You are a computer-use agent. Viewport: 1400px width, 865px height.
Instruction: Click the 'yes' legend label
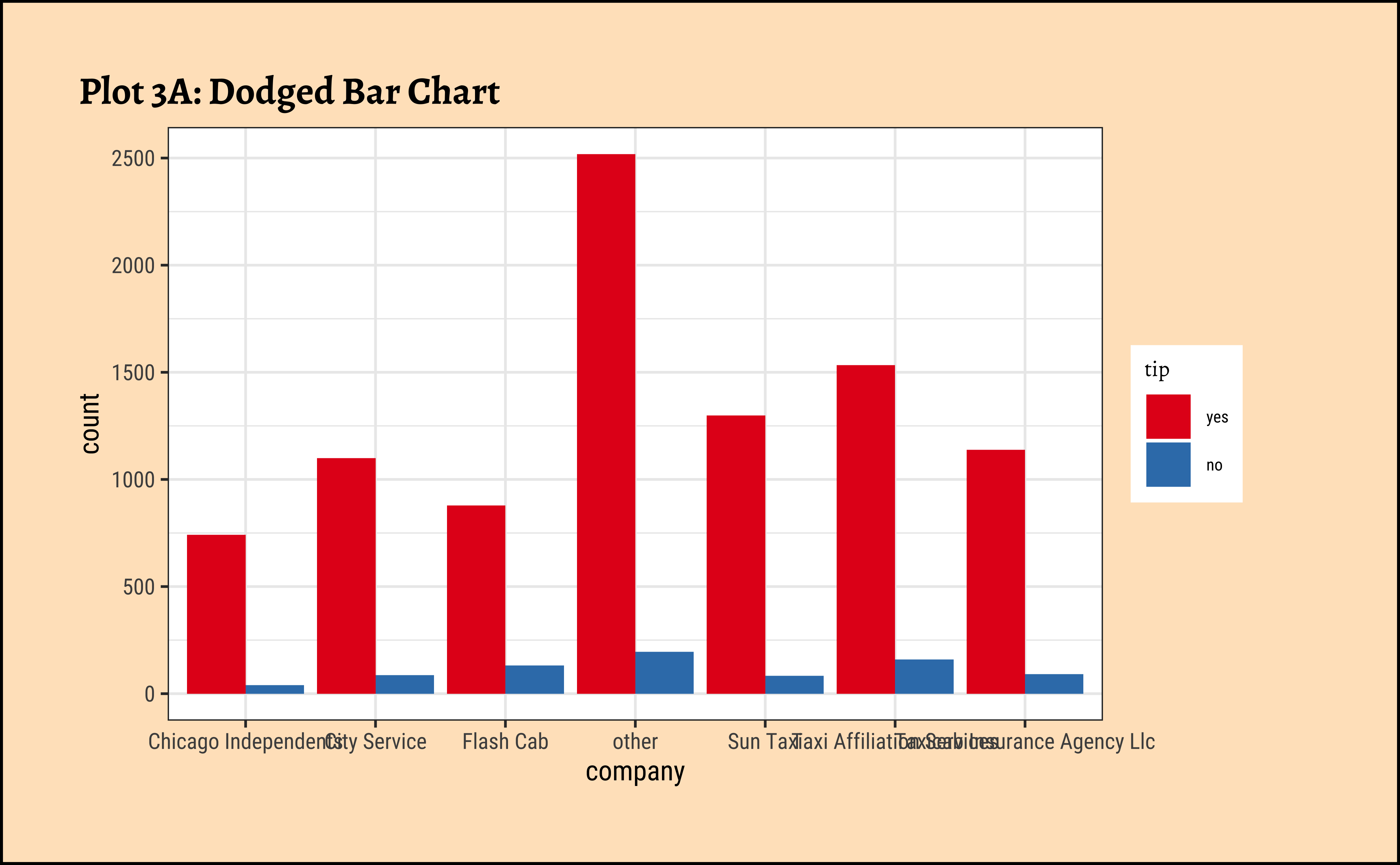(1217, 417)
